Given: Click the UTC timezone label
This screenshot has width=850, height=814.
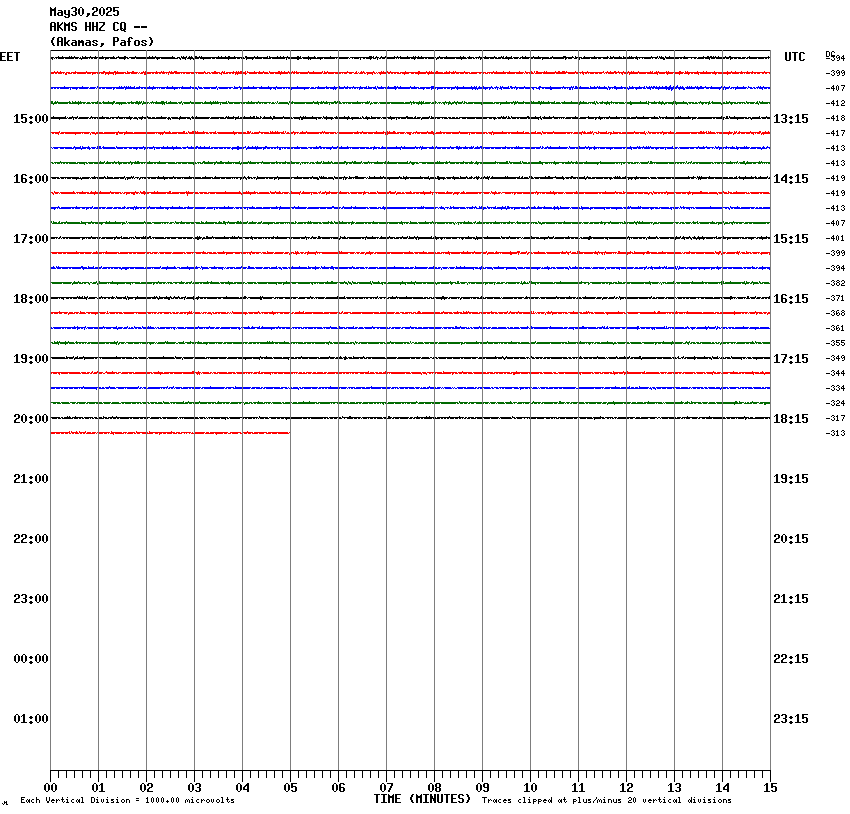Looking at the screenshot, I should click(794, 57).
